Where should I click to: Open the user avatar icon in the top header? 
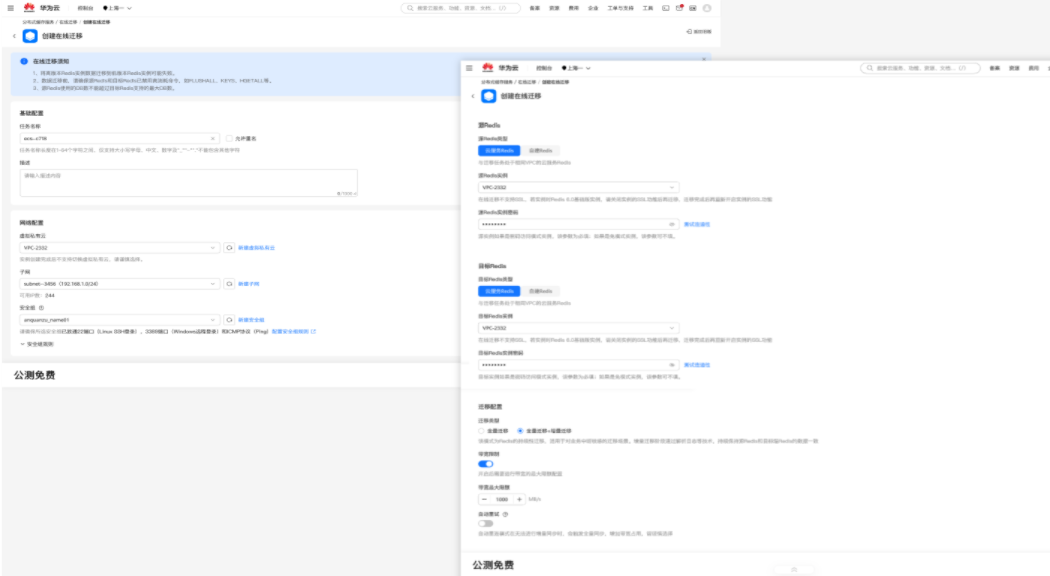706,8
